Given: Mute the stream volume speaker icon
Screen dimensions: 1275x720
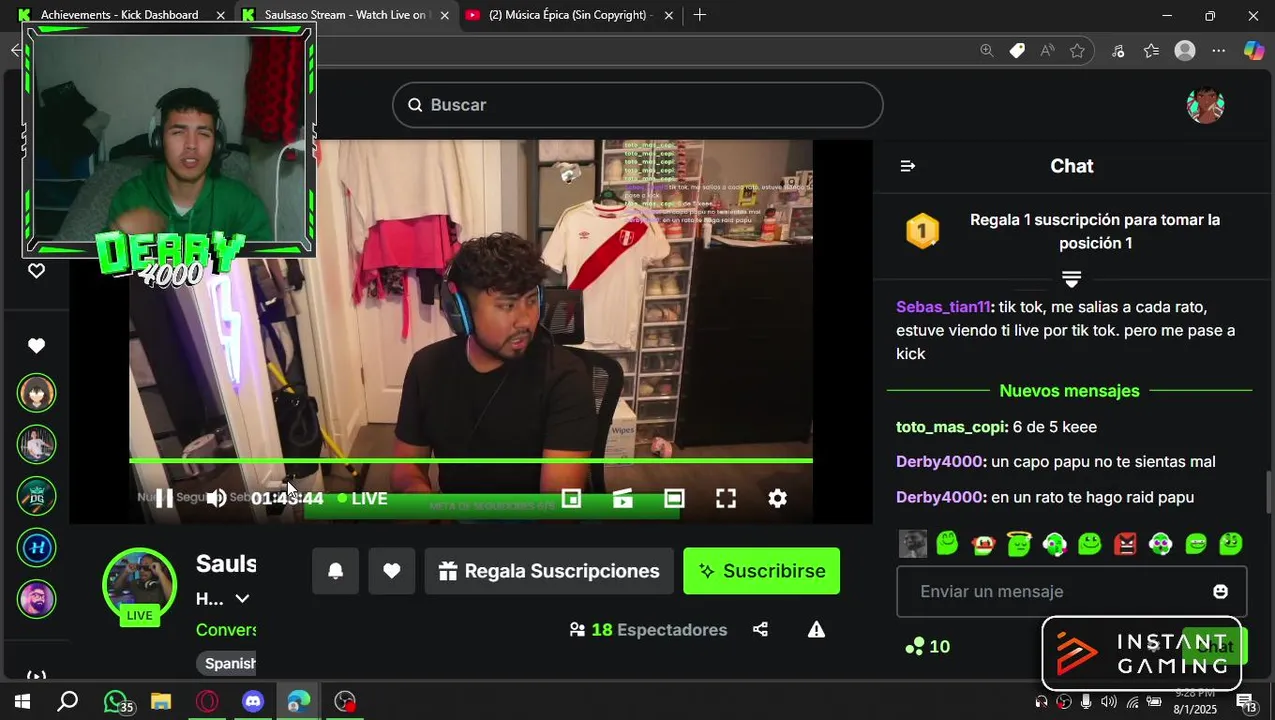Looking at the screenshot, I should click(x=216, y=498).
